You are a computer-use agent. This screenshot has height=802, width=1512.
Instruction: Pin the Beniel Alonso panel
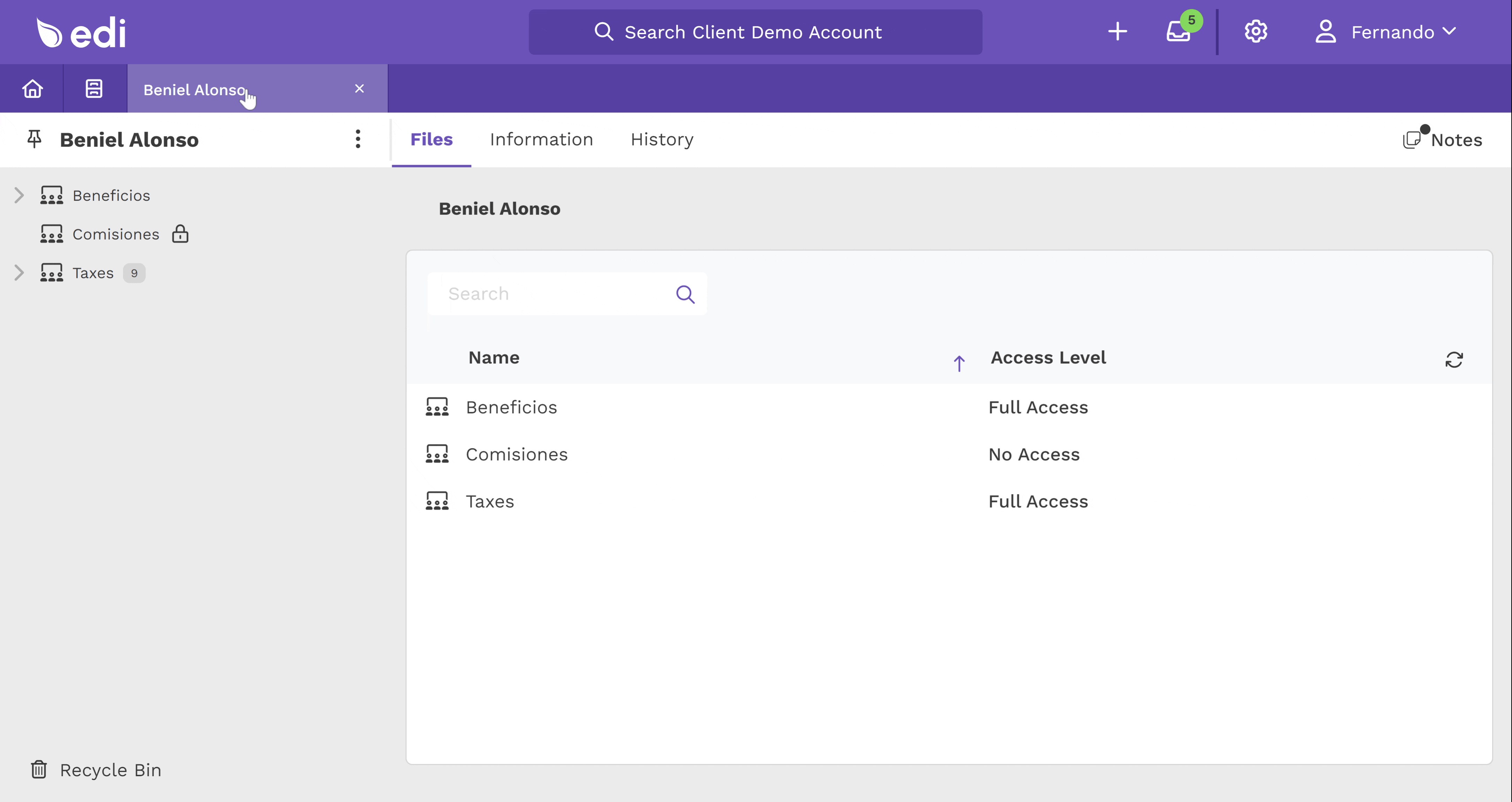33,139
